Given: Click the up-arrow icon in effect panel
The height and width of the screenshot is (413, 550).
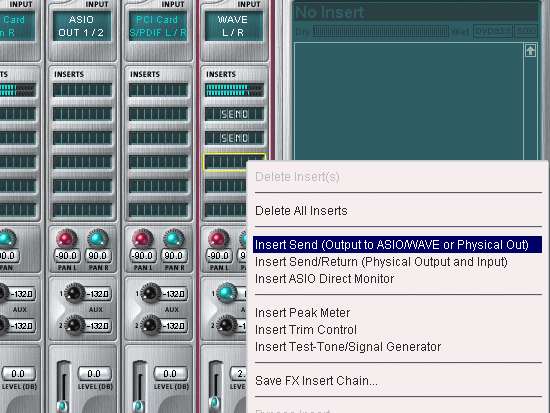Looking at the screenshot, I should (x=530, y=51).
